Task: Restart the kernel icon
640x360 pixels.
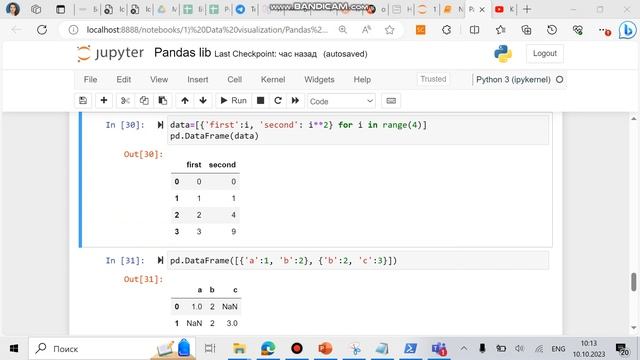Action: (278, 101)
